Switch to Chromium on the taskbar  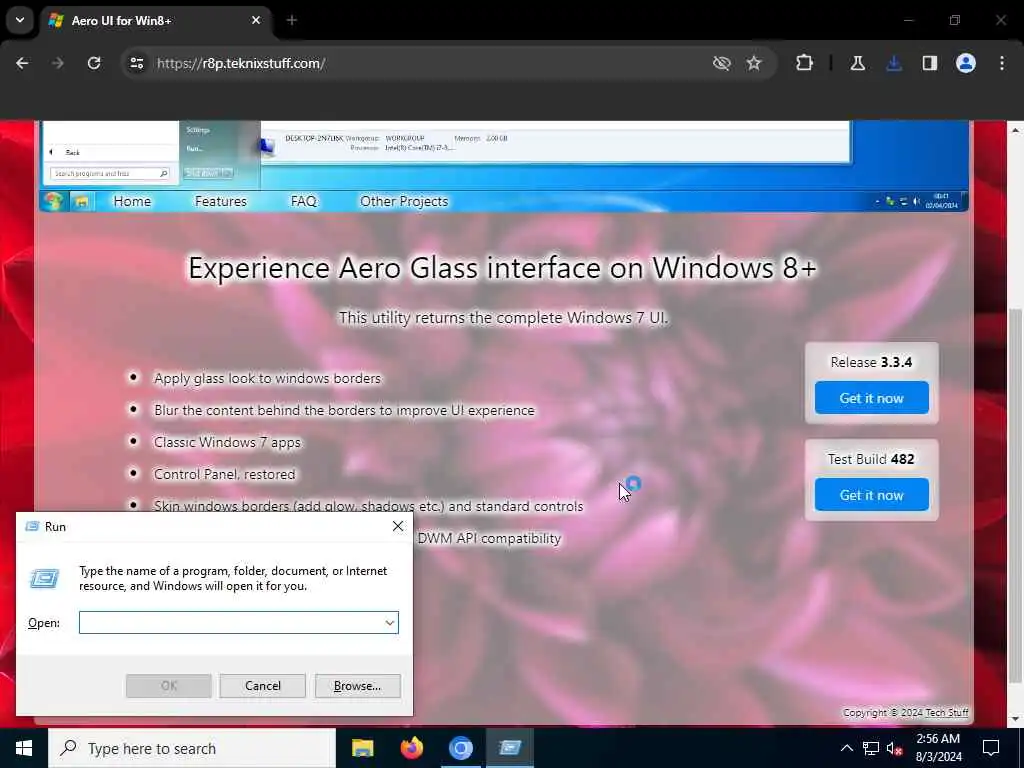pos(460,748)
